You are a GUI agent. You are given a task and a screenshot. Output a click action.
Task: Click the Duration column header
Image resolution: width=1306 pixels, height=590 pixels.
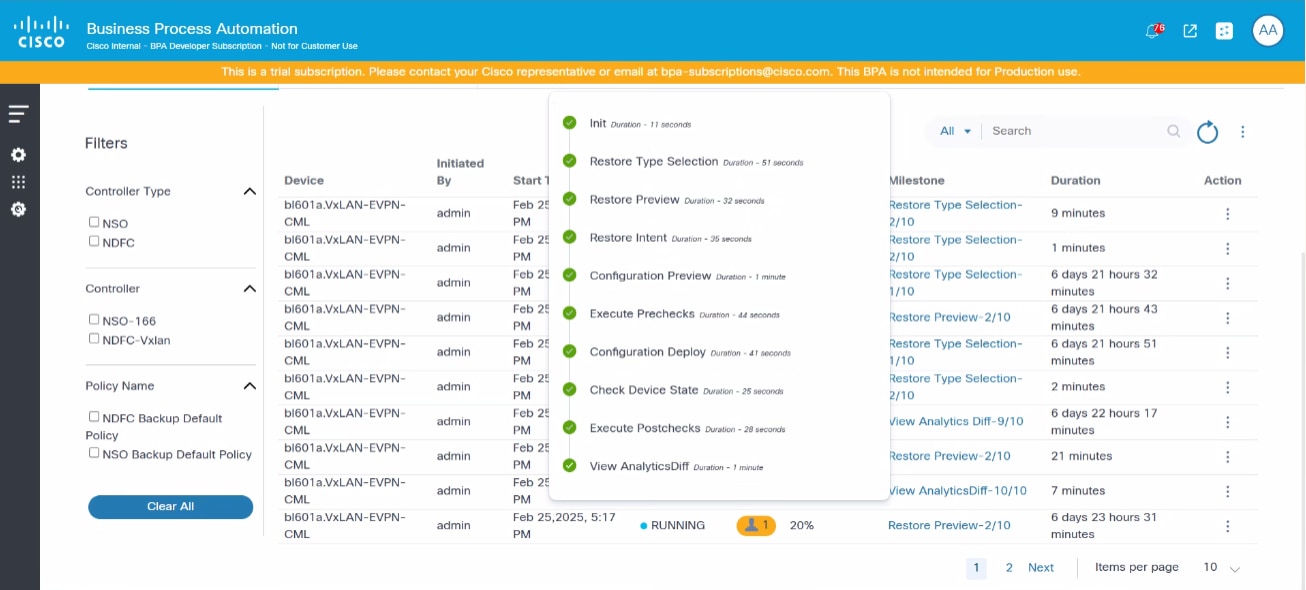[1075, 181]
